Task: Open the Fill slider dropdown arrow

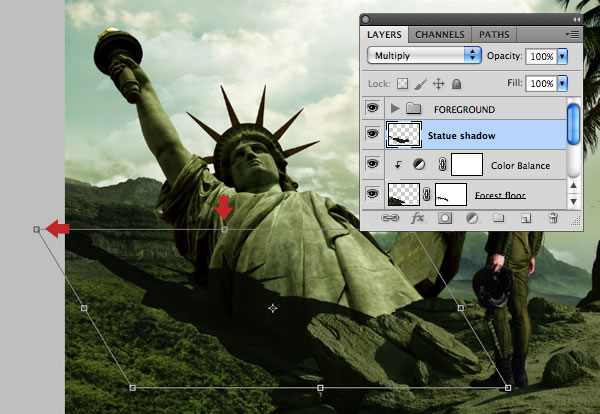Action: point(562,83)
